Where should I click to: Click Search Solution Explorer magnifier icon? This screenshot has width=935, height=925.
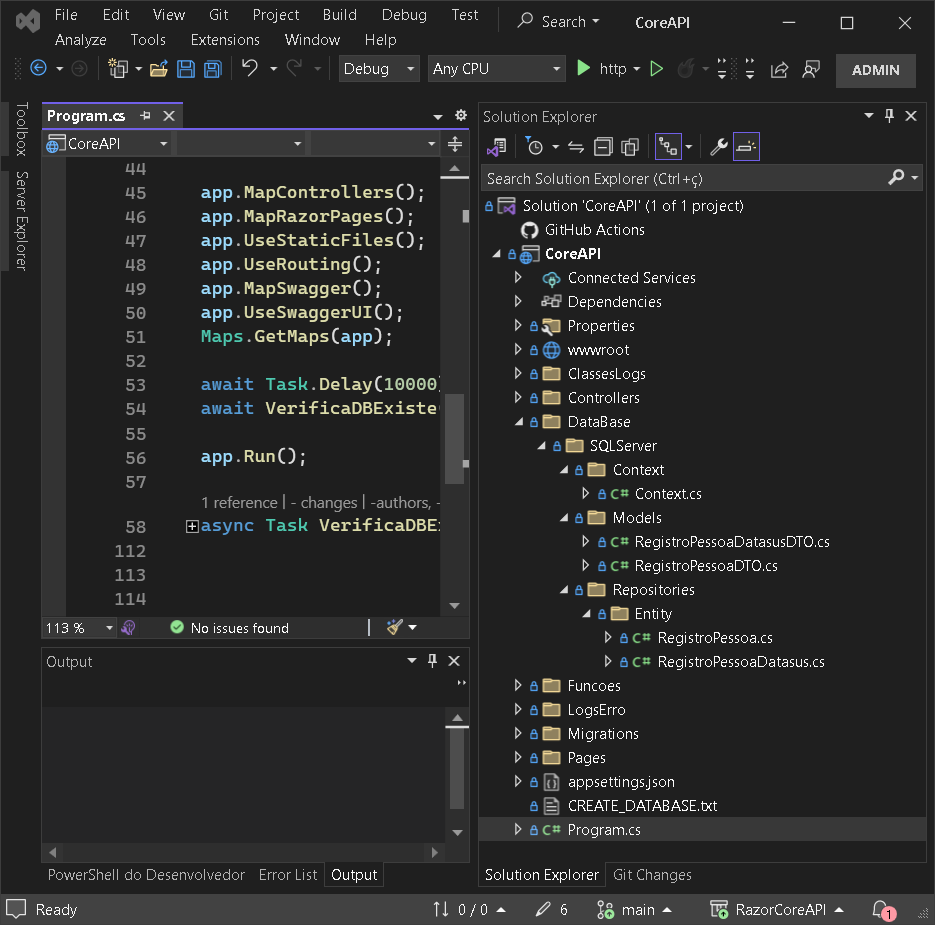[x=896, y=178]
